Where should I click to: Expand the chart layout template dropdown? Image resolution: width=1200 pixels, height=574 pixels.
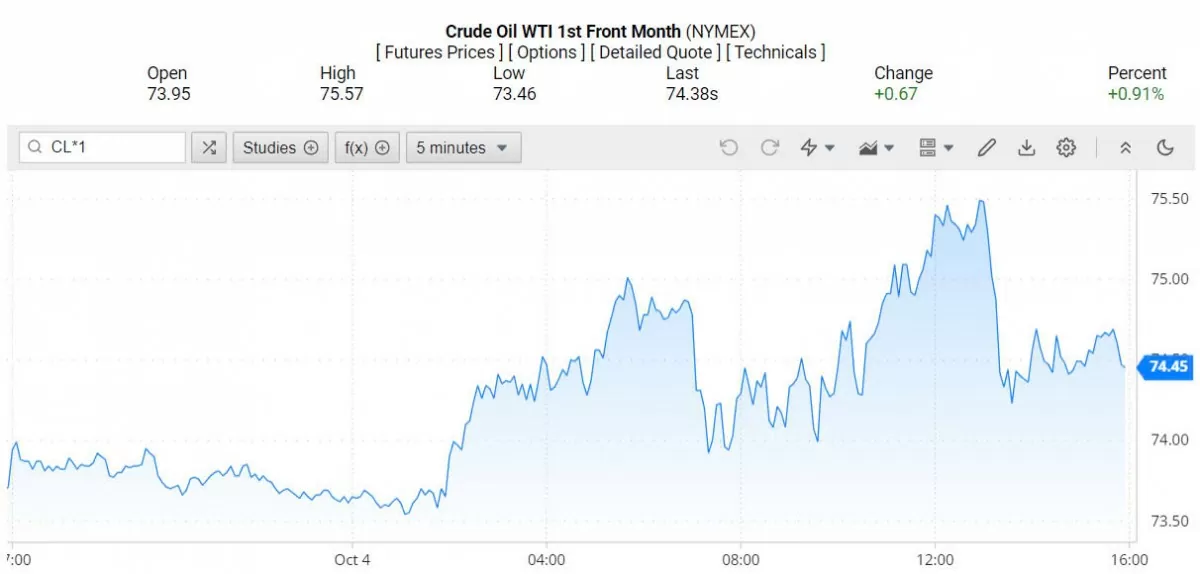[x=936, y=148]
